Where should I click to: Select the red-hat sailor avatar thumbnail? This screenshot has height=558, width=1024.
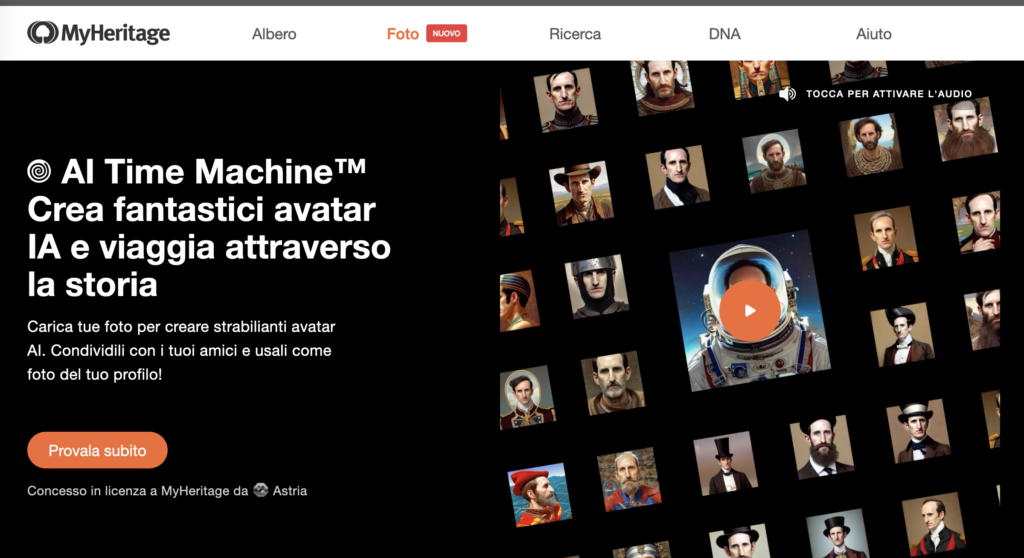539,493
